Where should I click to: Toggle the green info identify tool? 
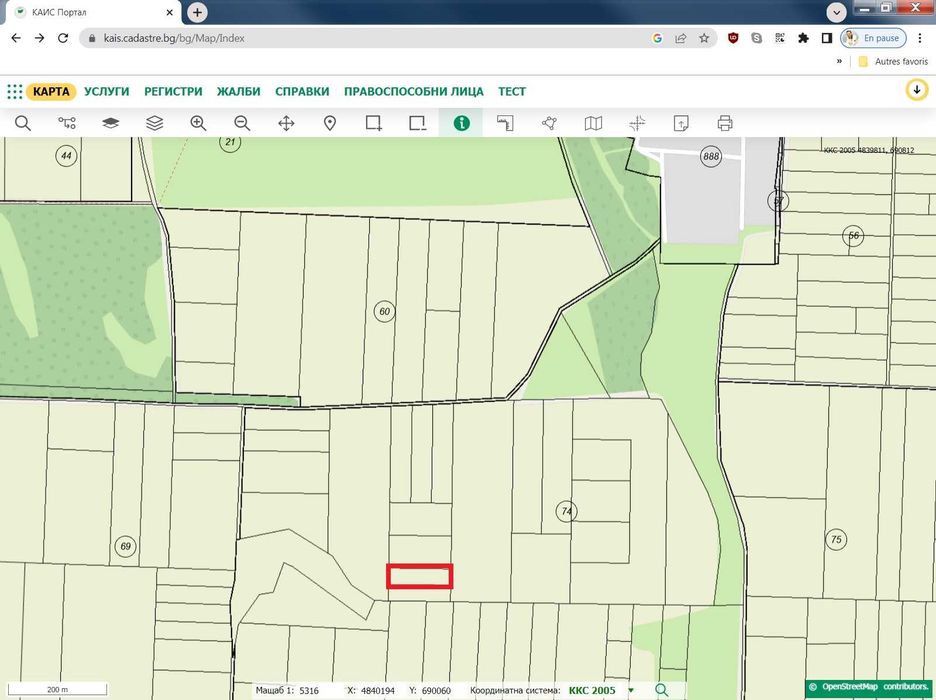click(x=461, y=124)
